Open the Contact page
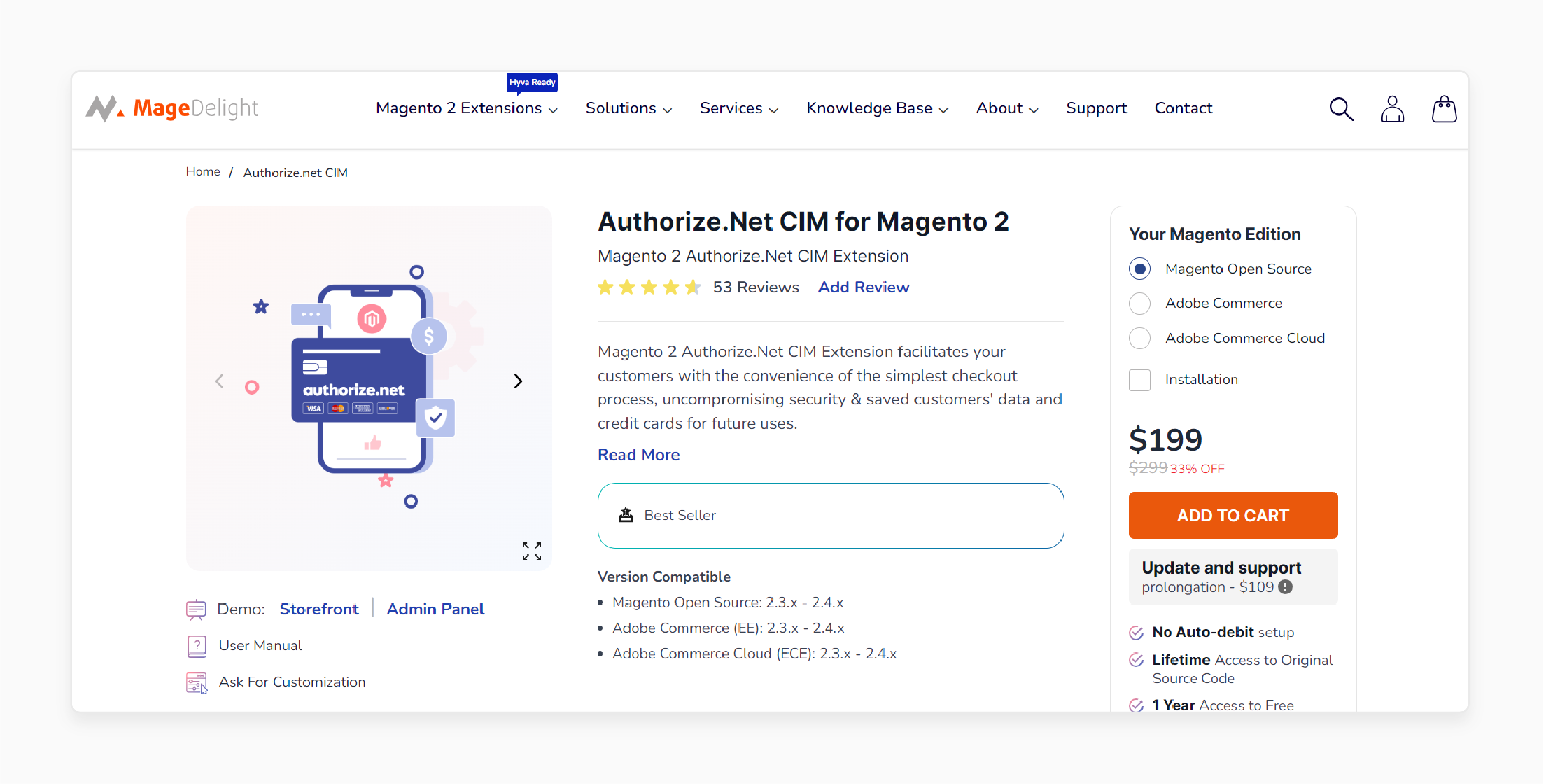This screenshot has height=784, width=1543. pyautogui.click(x=1184, y=108)
